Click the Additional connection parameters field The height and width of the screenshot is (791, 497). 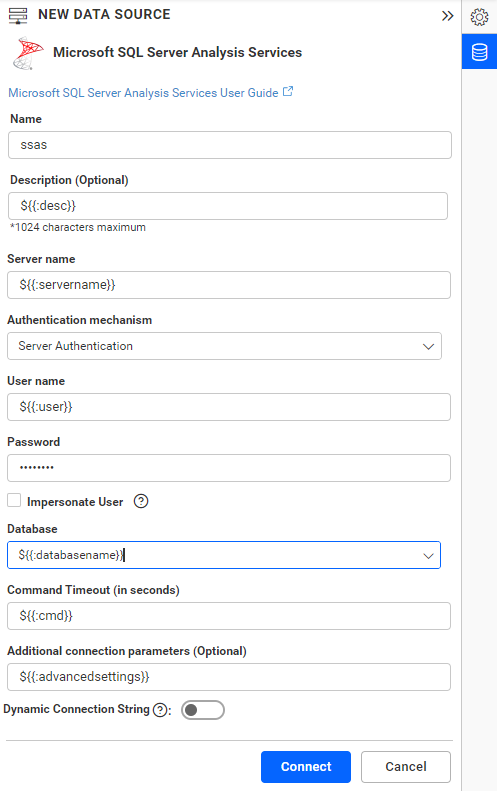coord(229,677)
